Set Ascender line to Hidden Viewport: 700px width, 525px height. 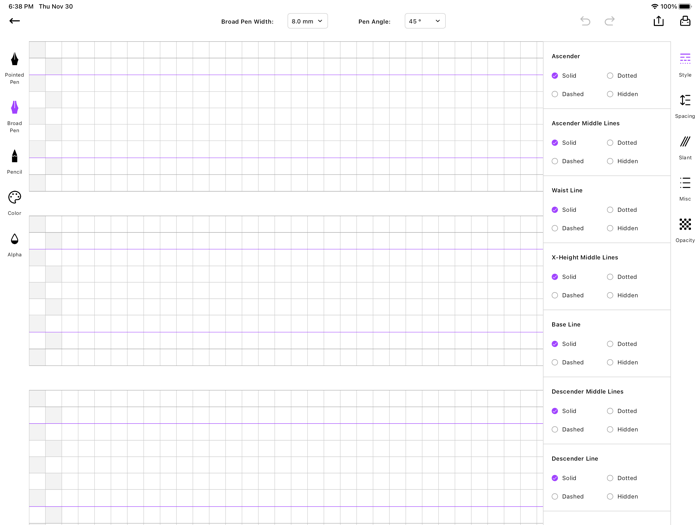pyautogui.click(x=622, y=94)
